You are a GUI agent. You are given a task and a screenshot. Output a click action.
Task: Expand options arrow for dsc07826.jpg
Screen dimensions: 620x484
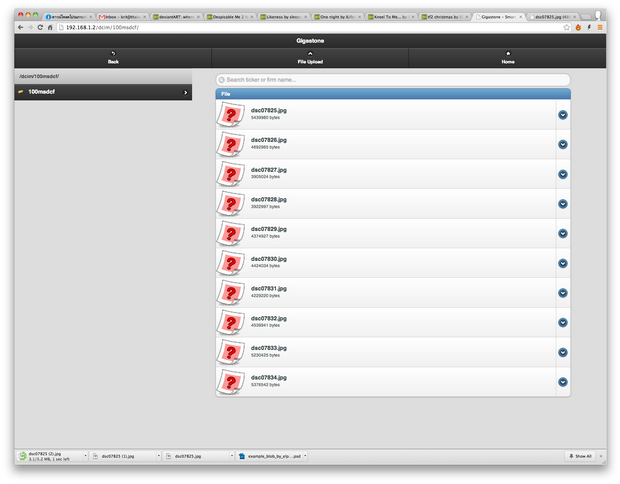coord(563,144)
